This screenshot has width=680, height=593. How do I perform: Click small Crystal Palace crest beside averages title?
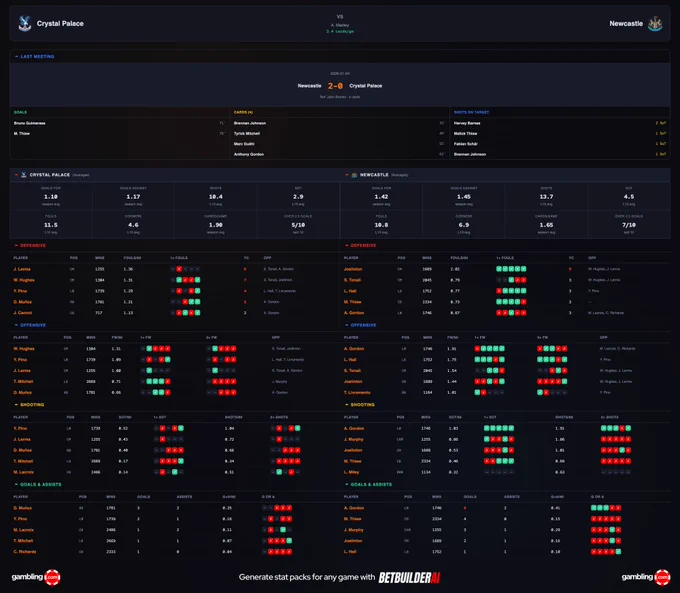[x=24, y=175]
